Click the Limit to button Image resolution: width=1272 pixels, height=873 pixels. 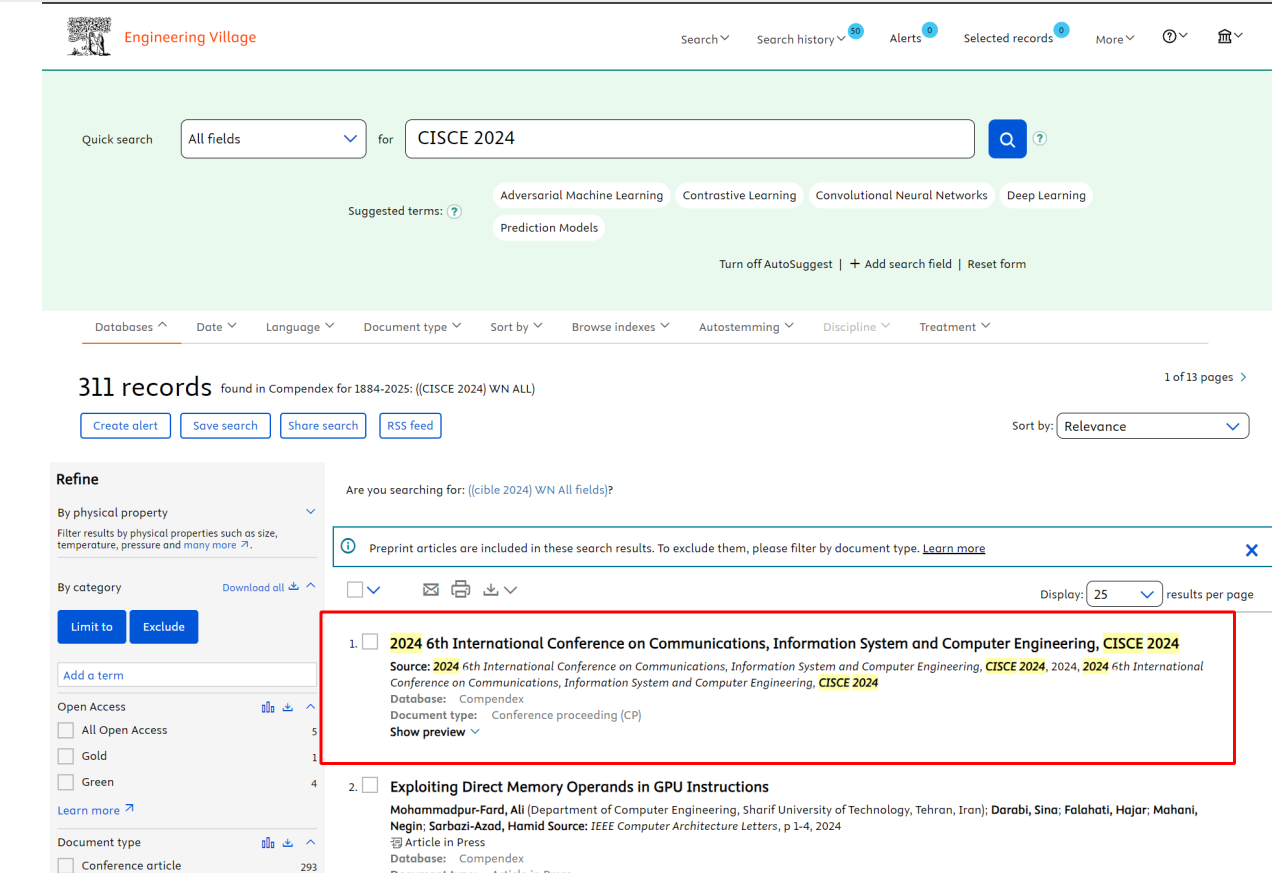click(x=92, y=627)
